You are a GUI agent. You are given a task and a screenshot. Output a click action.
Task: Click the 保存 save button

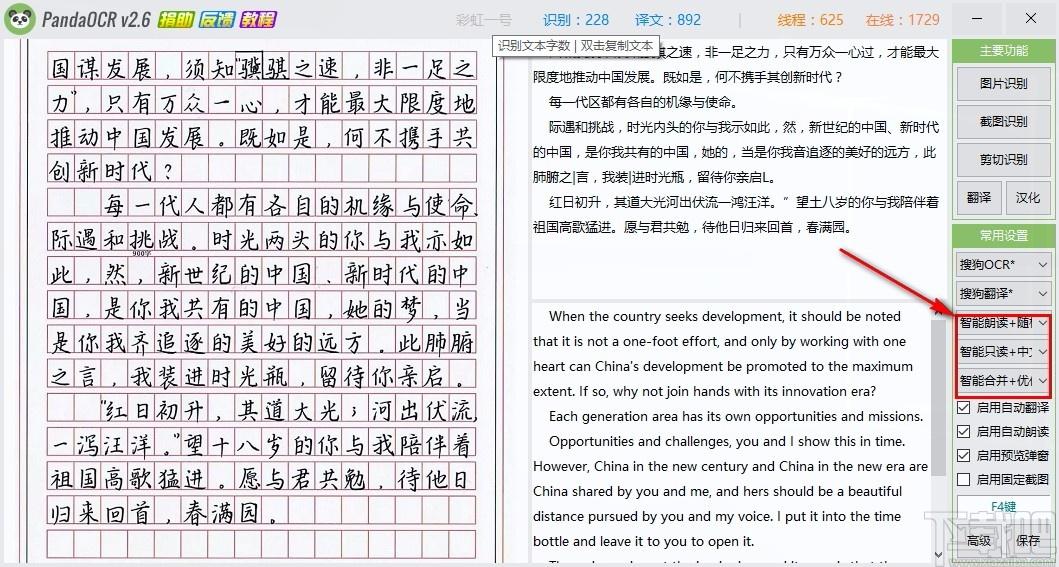click(1028, 540)
